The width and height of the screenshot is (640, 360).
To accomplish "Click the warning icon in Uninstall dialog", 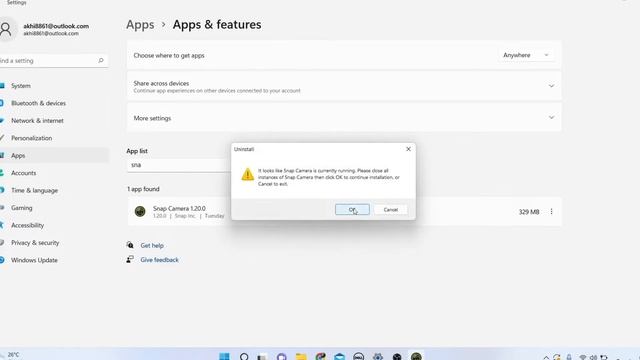I will point(247,174).
